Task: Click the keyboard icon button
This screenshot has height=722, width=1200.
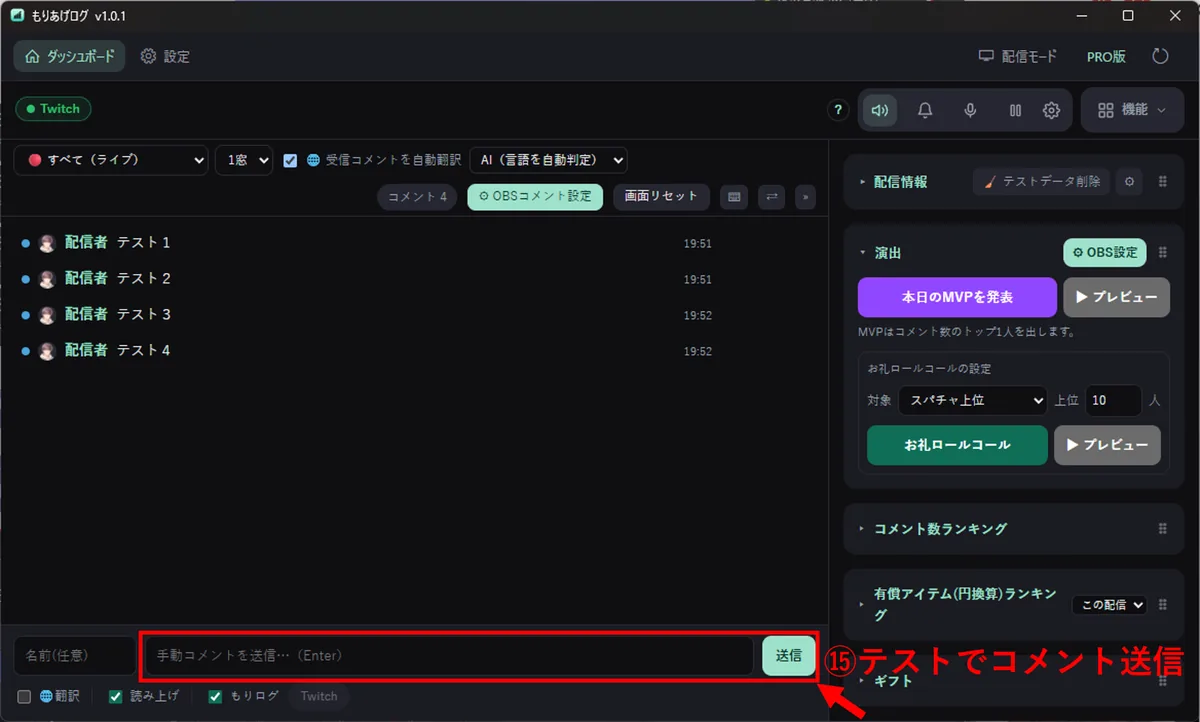Action: coord(734,197)
